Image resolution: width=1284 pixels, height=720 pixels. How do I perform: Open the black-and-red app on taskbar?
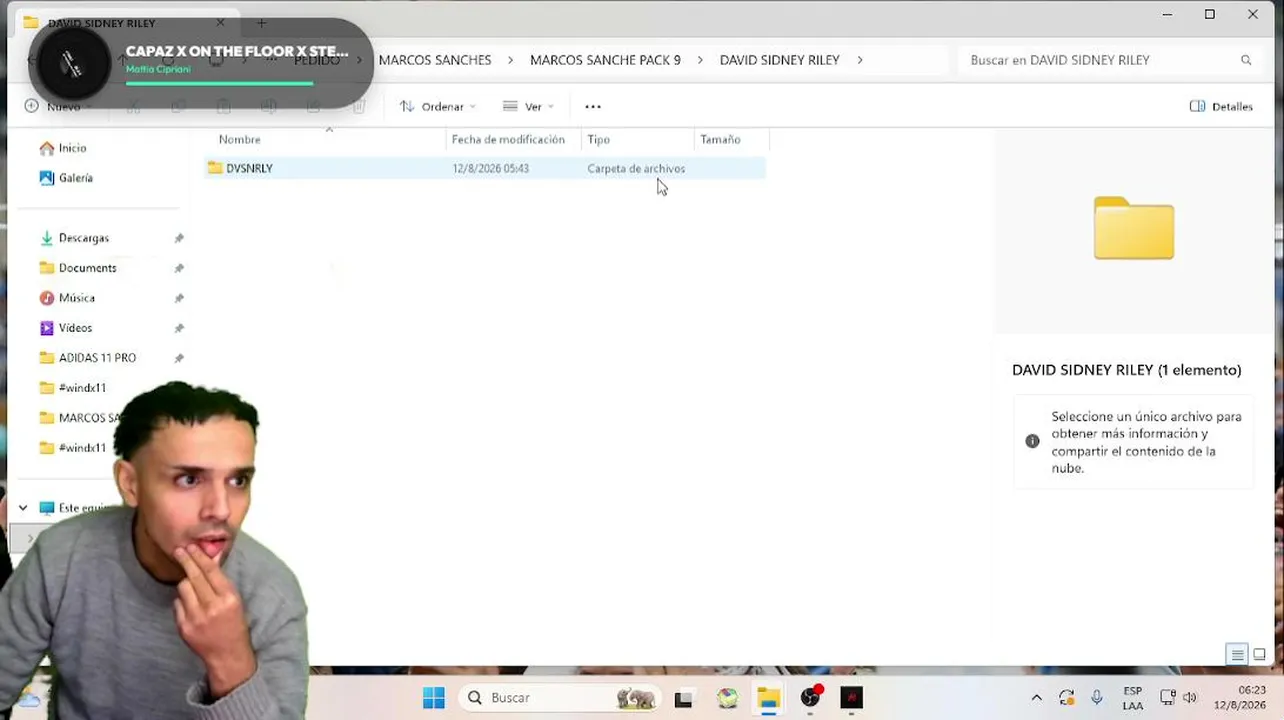click(x=851, y=698)
